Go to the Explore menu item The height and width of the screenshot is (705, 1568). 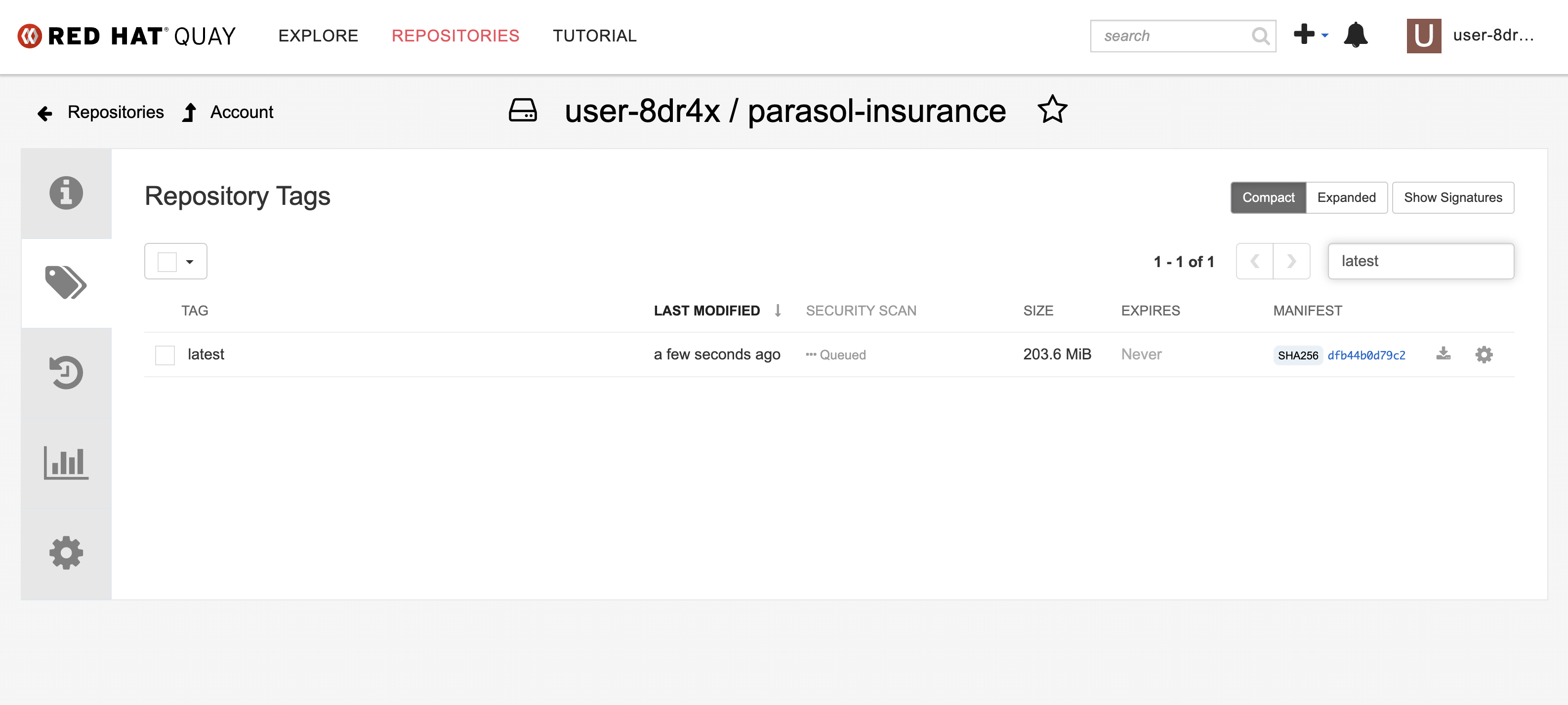[318, 36]
